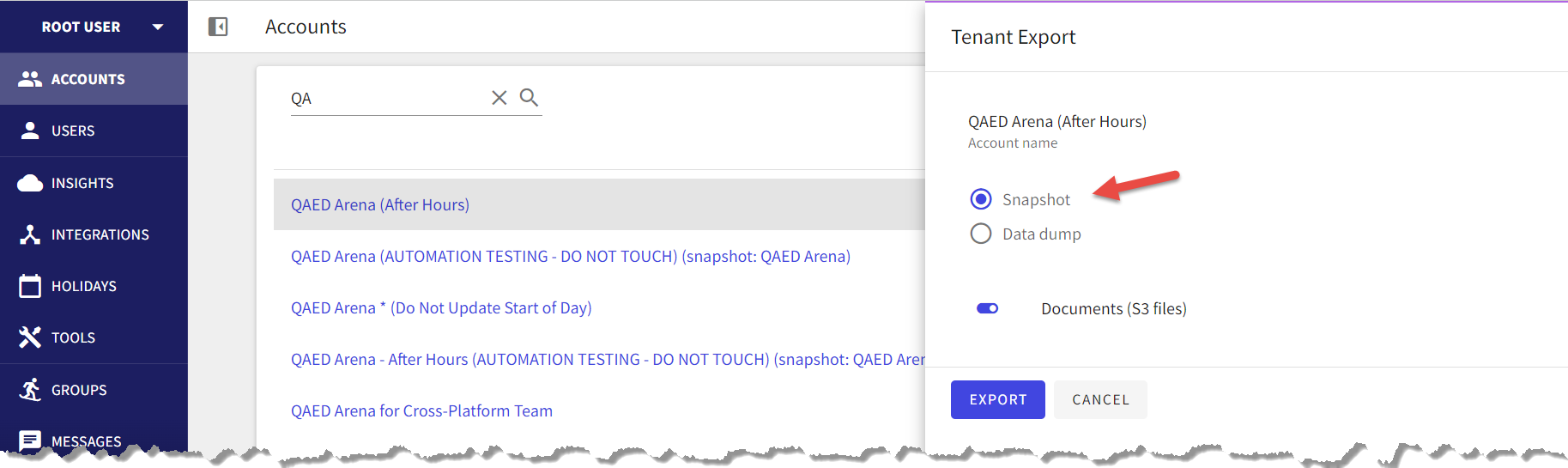Choose the Data dump radio option
The height and width of the screenshot is (468, 1568).
point(981,234)
